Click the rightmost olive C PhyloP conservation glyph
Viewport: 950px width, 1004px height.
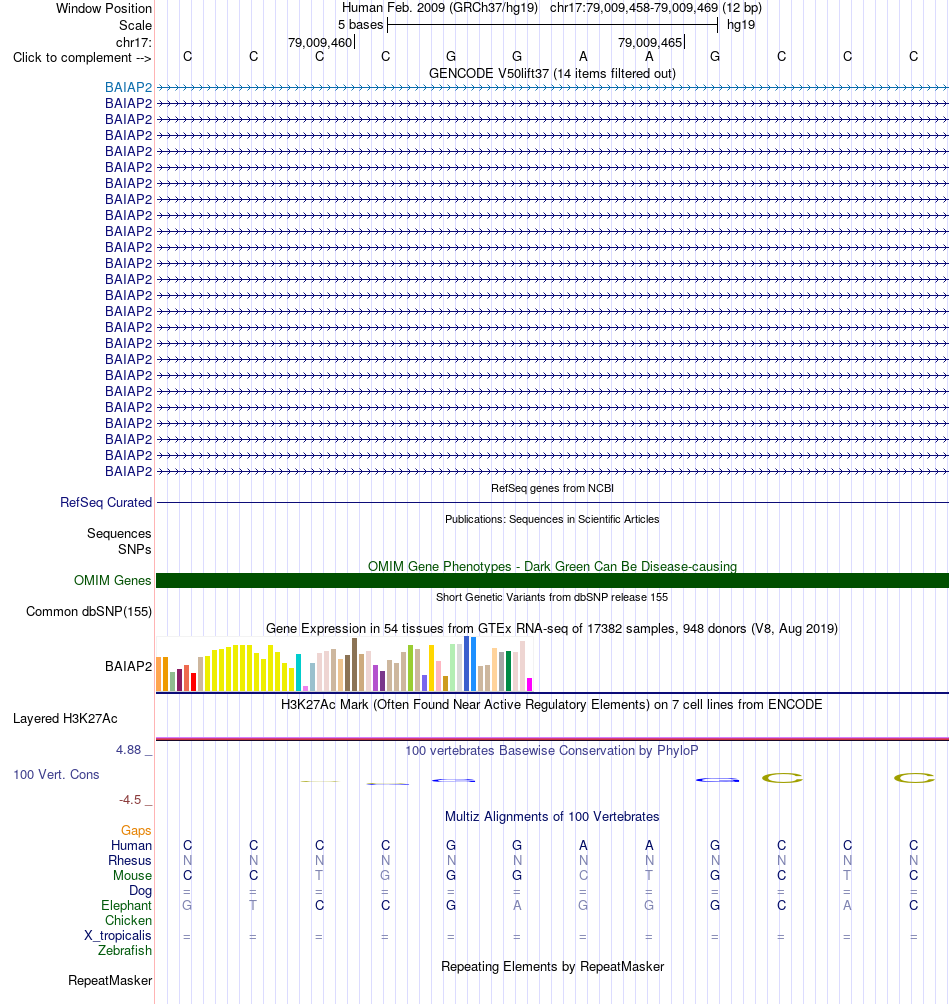914,778
